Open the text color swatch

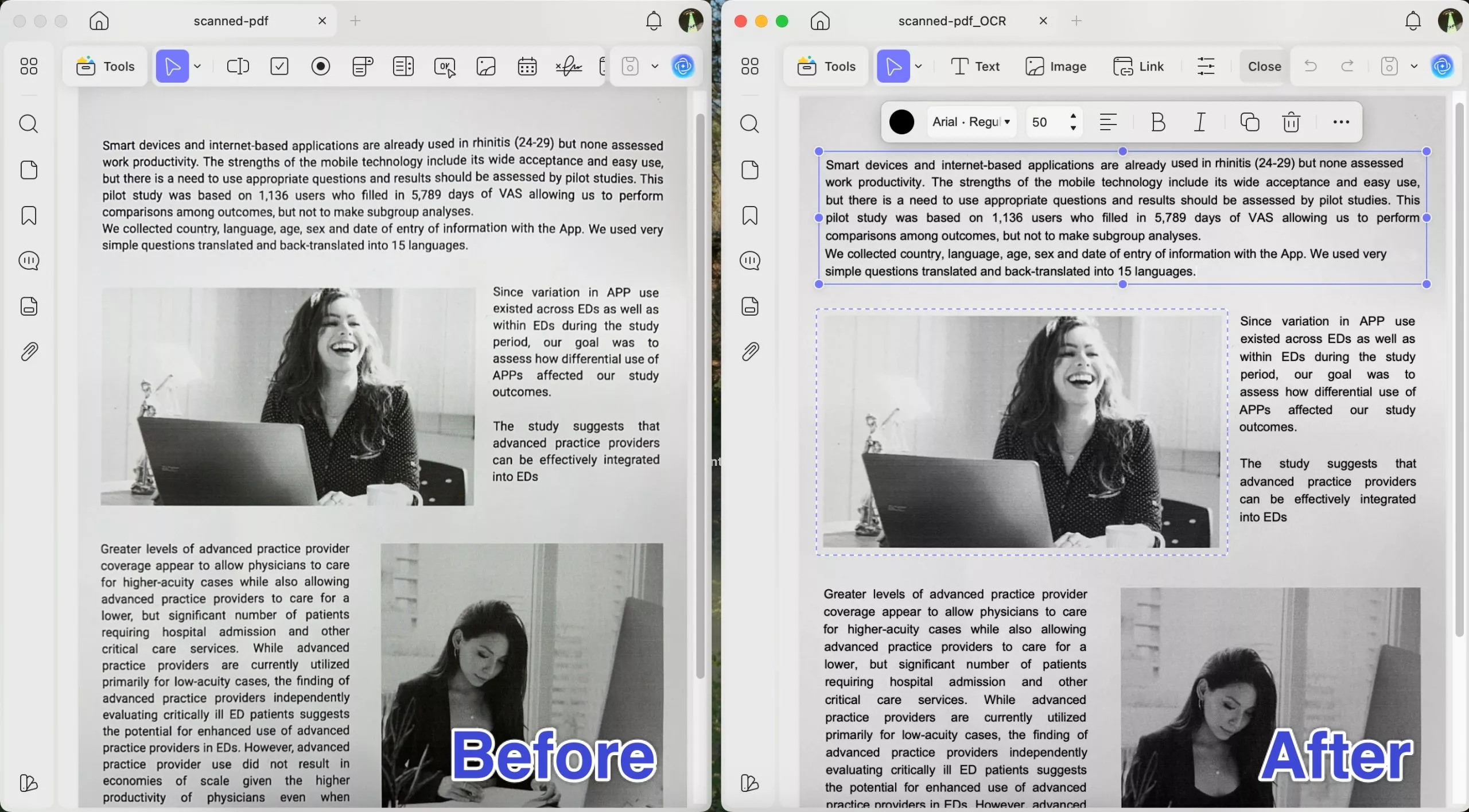pyautogui.click(x=901, y=122)
